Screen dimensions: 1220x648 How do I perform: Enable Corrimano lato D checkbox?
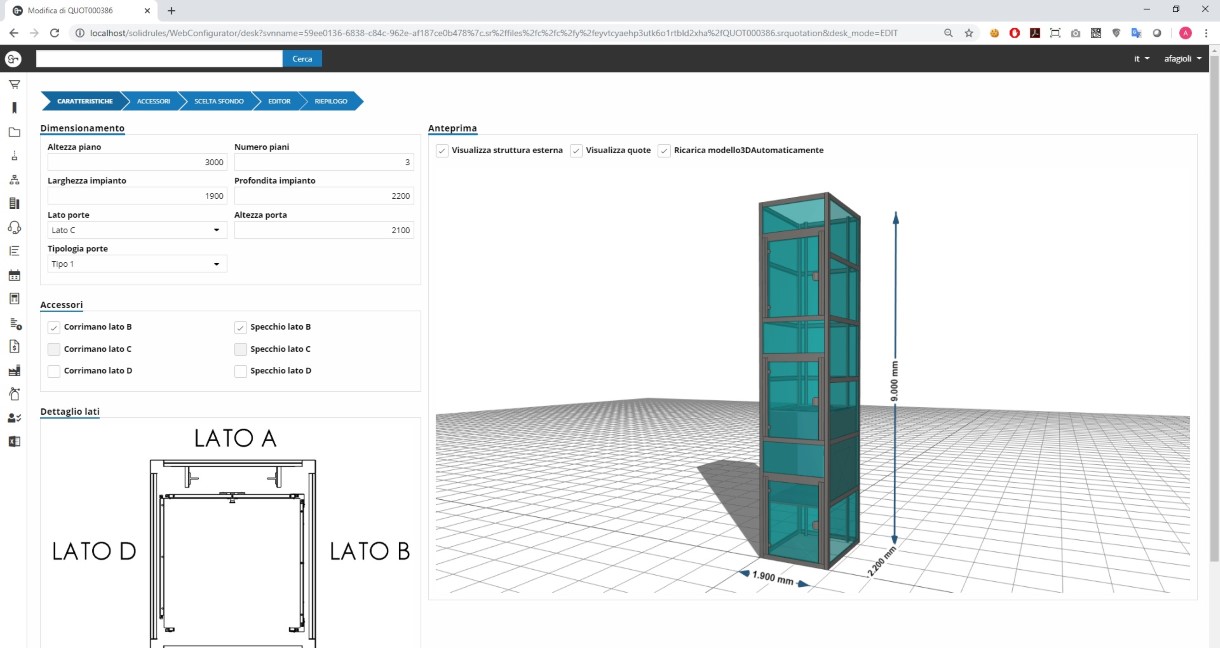(54, 371)
